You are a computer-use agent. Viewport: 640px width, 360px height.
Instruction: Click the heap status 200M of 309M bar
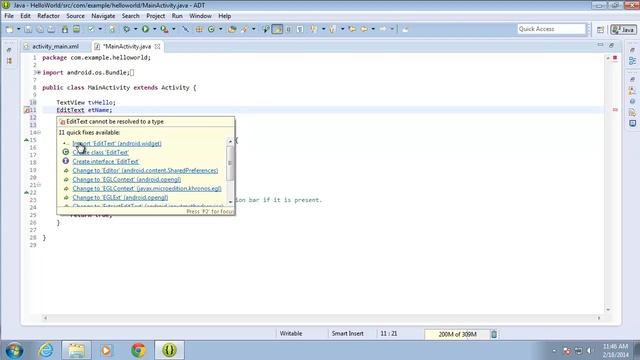pos(457,334)
